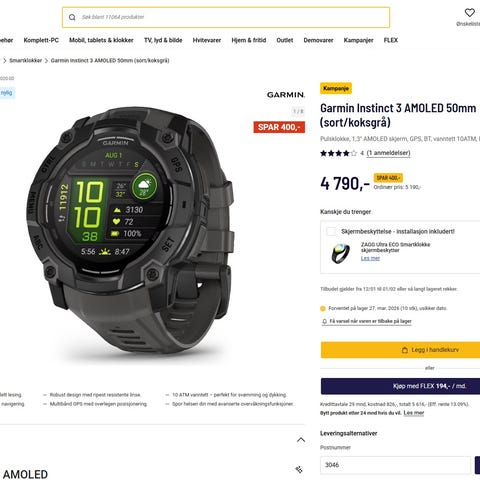Click the Smartklokker breadcrumb link

pos(26,60)
